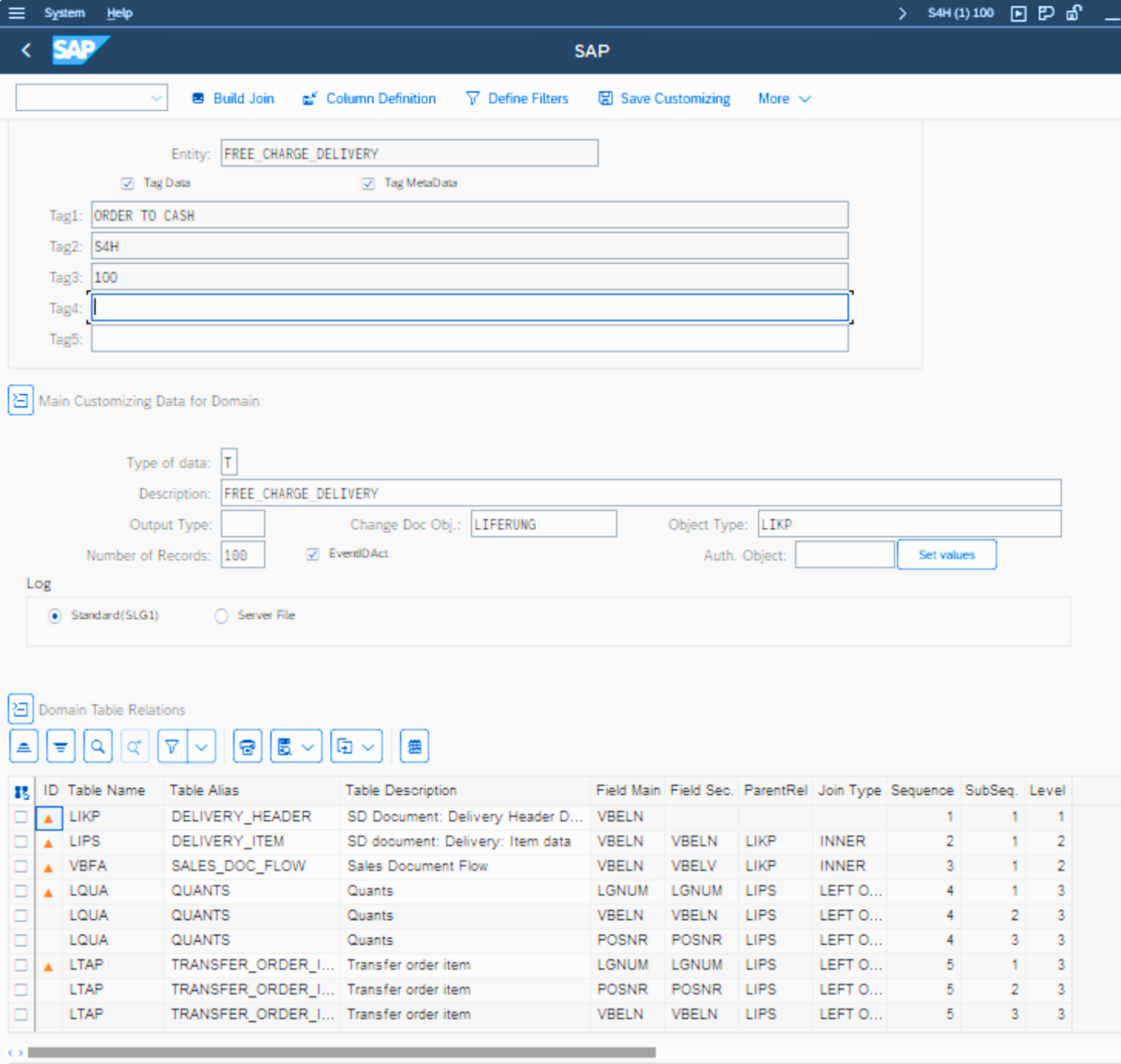This screenshot has height=1064, width=1121.
Task: Click the funnel filter icon in table toolbar
Action: point(172,747)
